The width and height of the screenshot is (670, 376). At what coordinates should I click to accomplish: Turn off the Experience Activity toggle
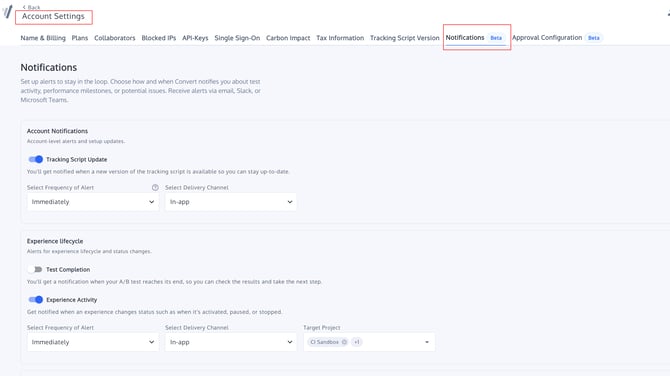tap(35, 300)
